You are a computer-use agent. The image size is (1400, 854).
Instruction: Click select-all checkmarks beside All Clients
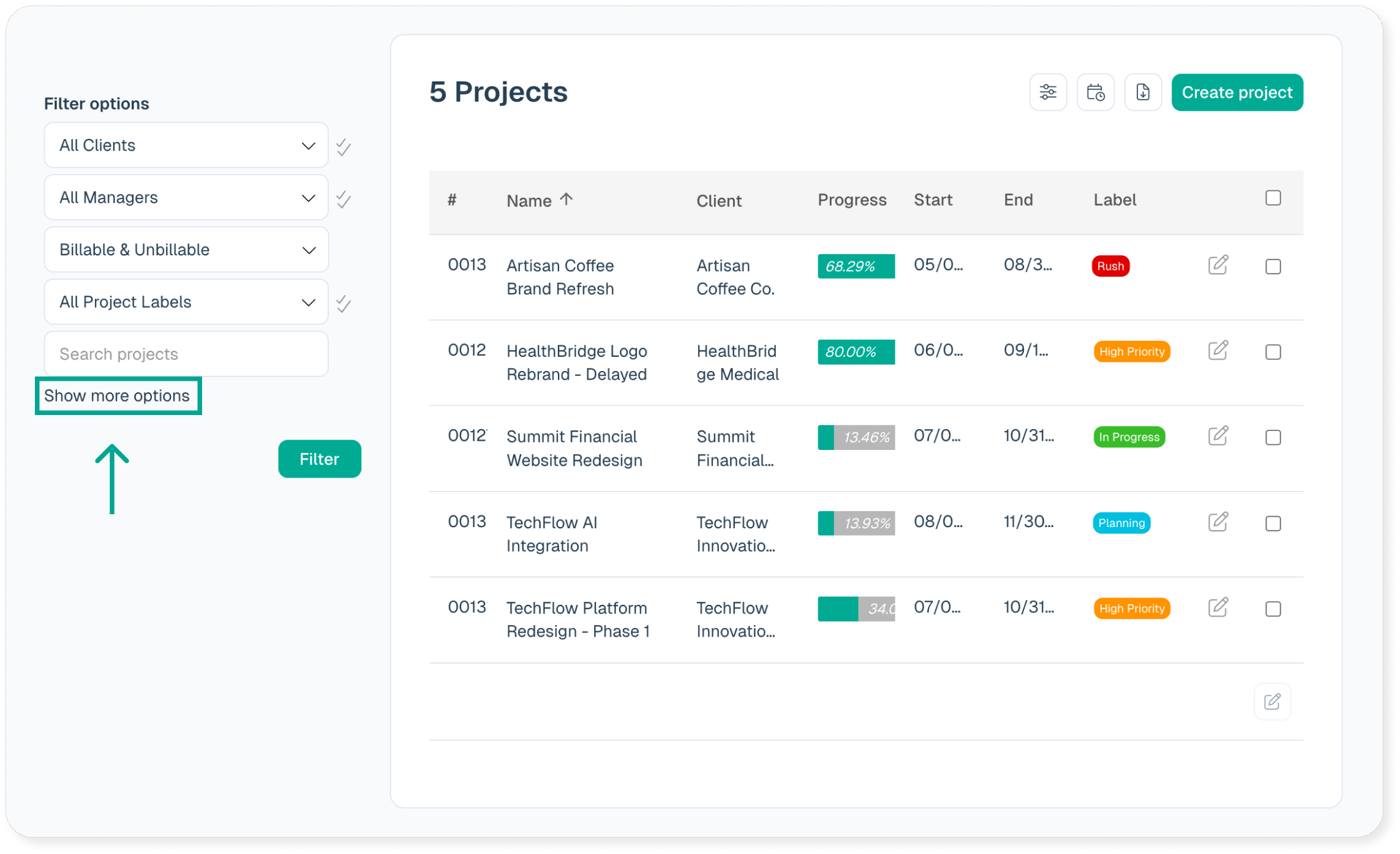pos(344,147)
